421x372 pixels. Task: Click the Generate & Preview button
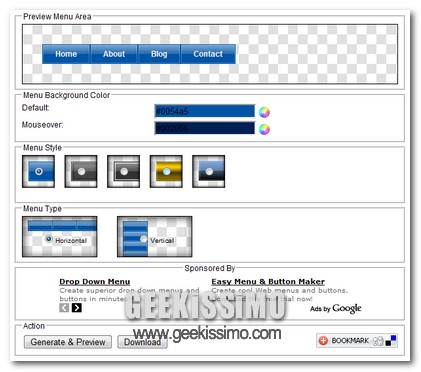point(68,342)
